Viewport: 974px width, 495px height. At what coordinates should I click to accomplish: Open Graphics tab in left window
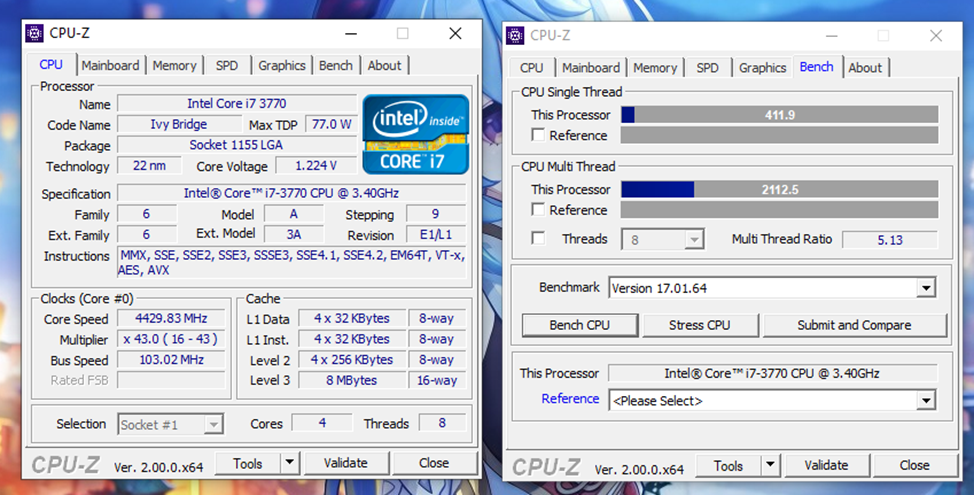click(x=282, y=65)
